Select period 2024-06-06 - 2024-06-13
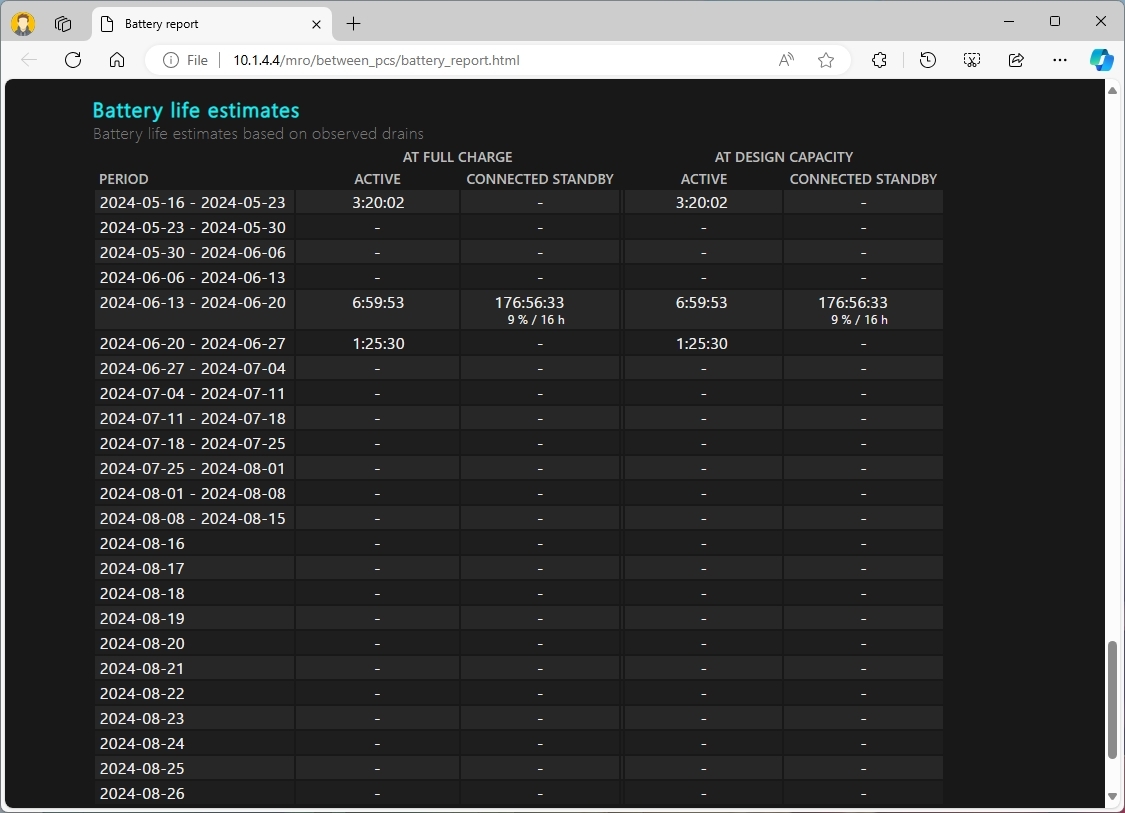Image resolution: width=1125 pixels, height=813 pixels. pos(192,277)
